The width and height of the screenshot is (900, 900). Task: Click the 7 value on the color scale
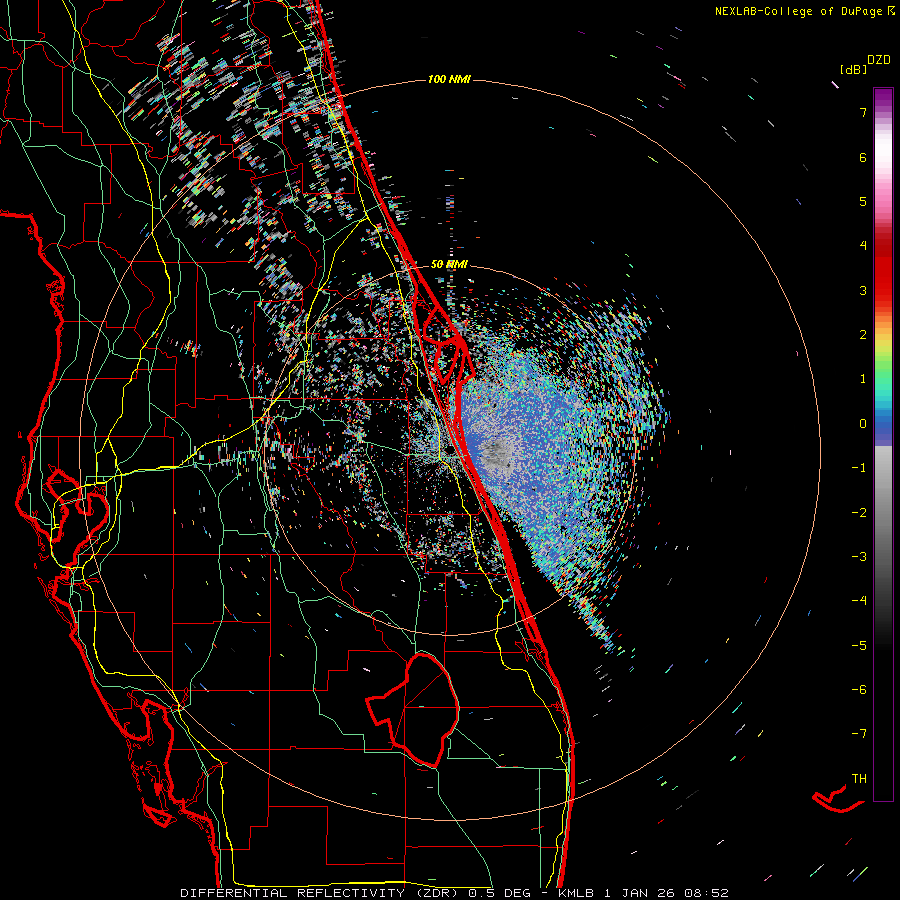[x=863, y=112]
